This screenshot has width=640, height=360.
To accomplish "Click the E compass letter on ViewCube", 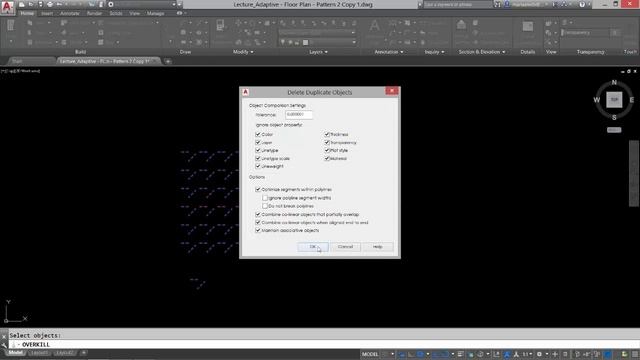I will [x=632, y=100].
